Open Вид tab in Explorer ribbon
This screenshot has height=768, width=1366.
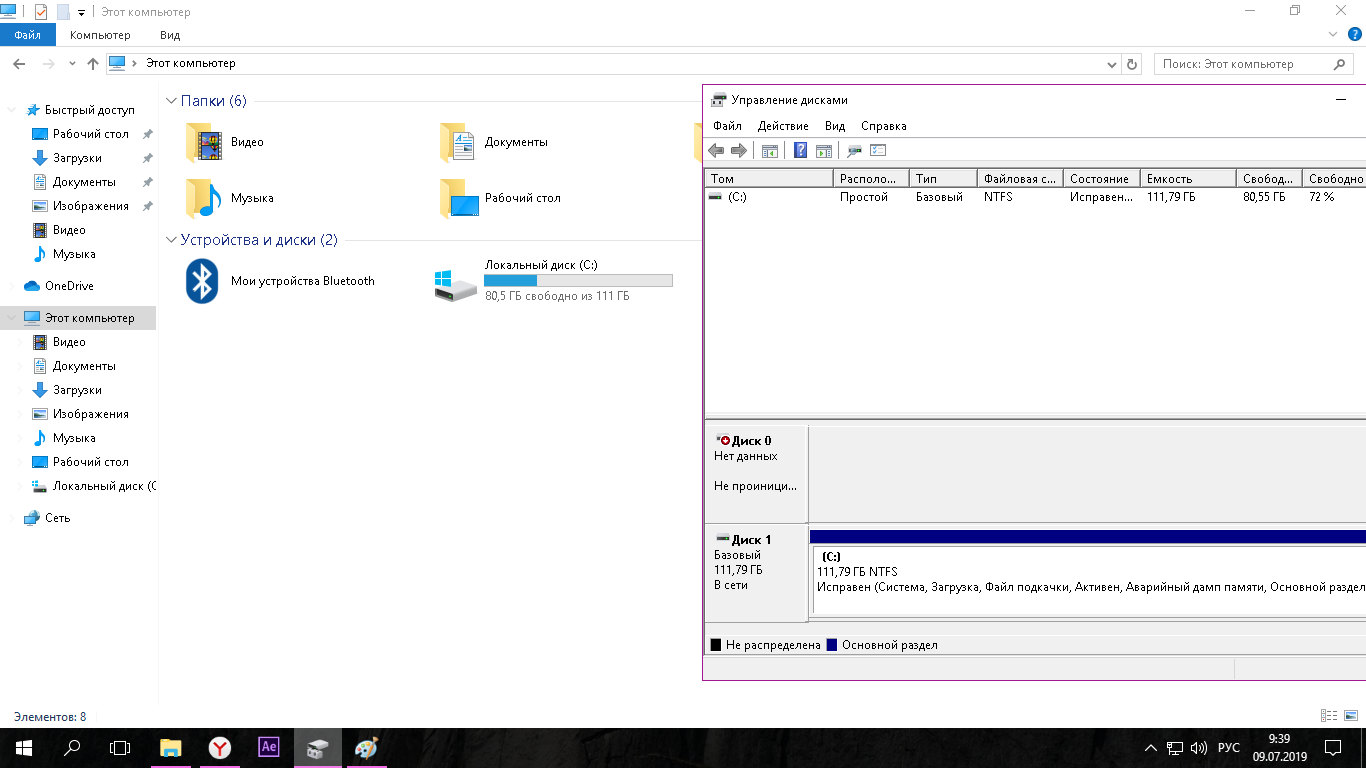170,35
